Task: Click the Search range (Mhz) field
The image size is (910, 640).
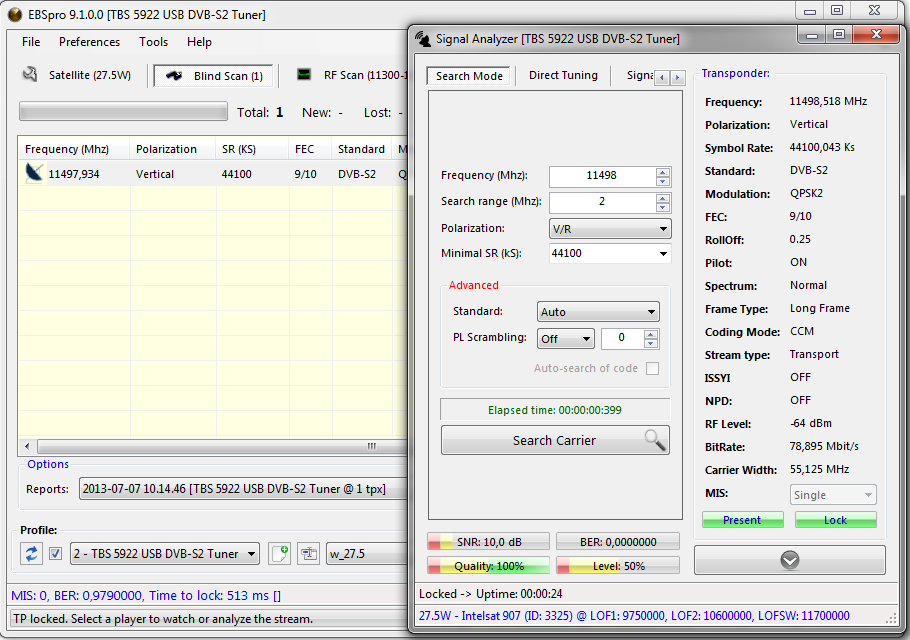Action: [x=602, y=202]
